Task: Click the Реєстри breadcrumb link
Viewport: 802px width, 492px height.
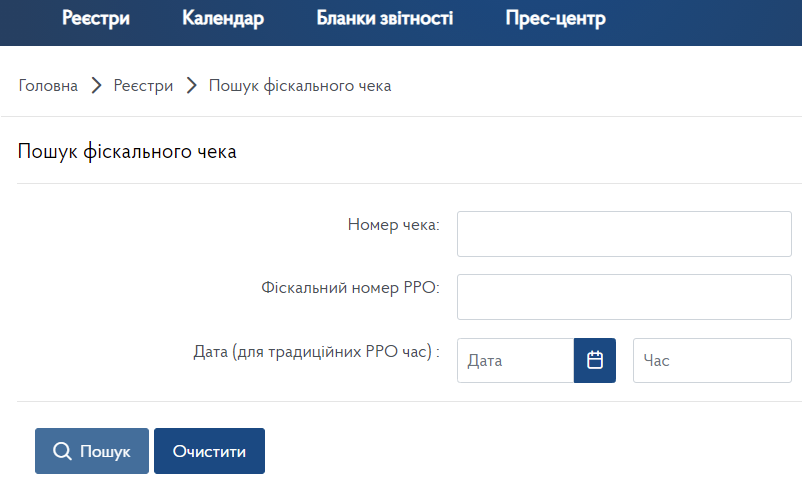Action: click(143, 85)
